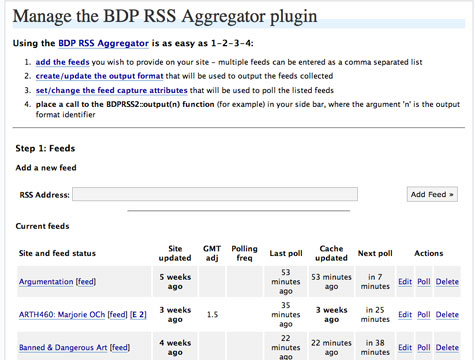Click the 'Next poll' column header
Screen dimensions: 475x360
click(375, 253)
